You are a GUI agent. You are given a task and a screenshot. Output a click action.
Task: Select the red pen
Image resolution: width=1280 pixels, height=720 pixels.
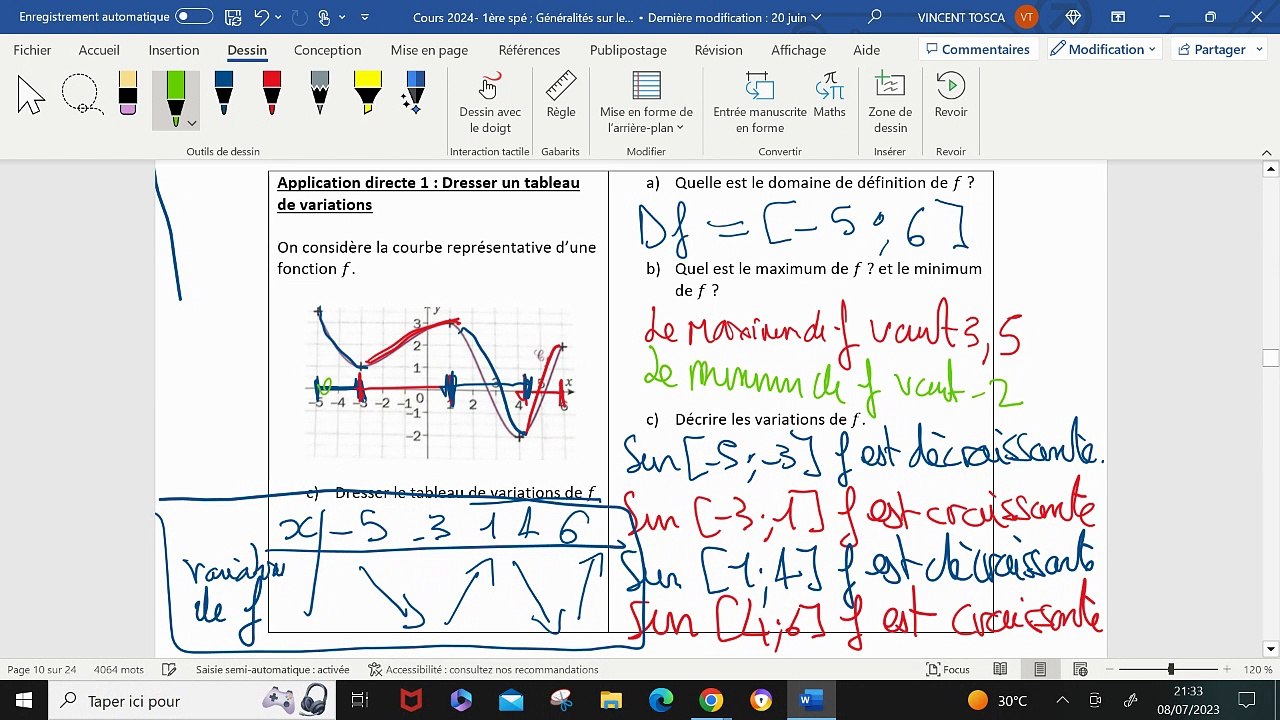point(272,93)
